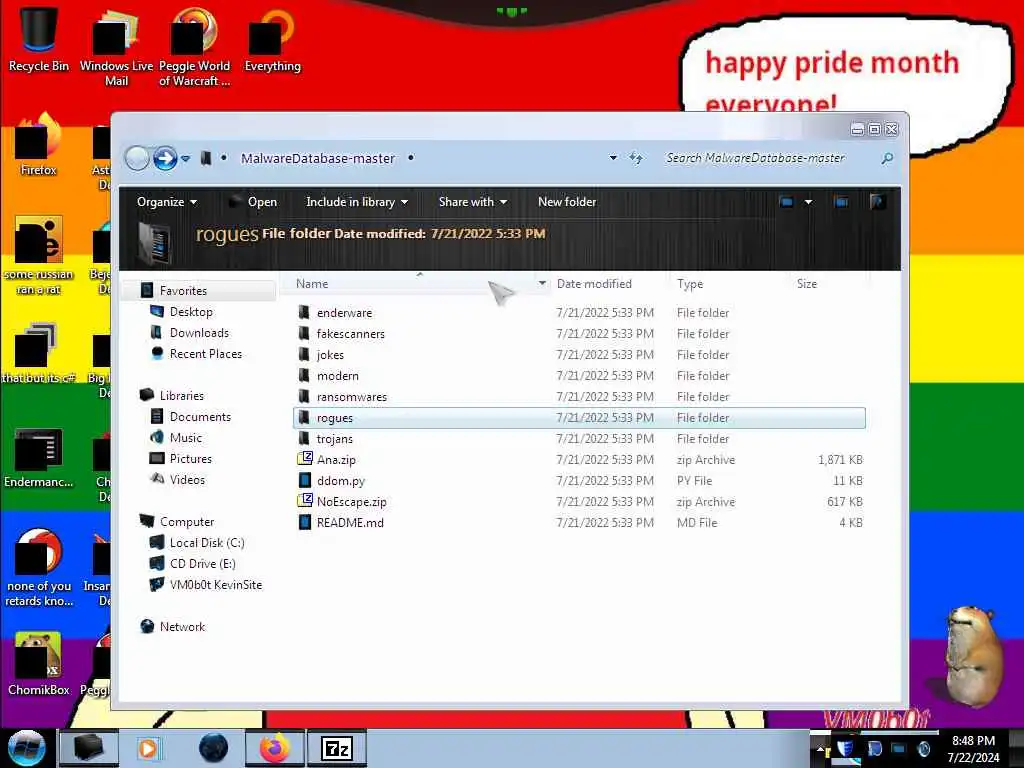Open Firefox desktop shortcut

39,145
